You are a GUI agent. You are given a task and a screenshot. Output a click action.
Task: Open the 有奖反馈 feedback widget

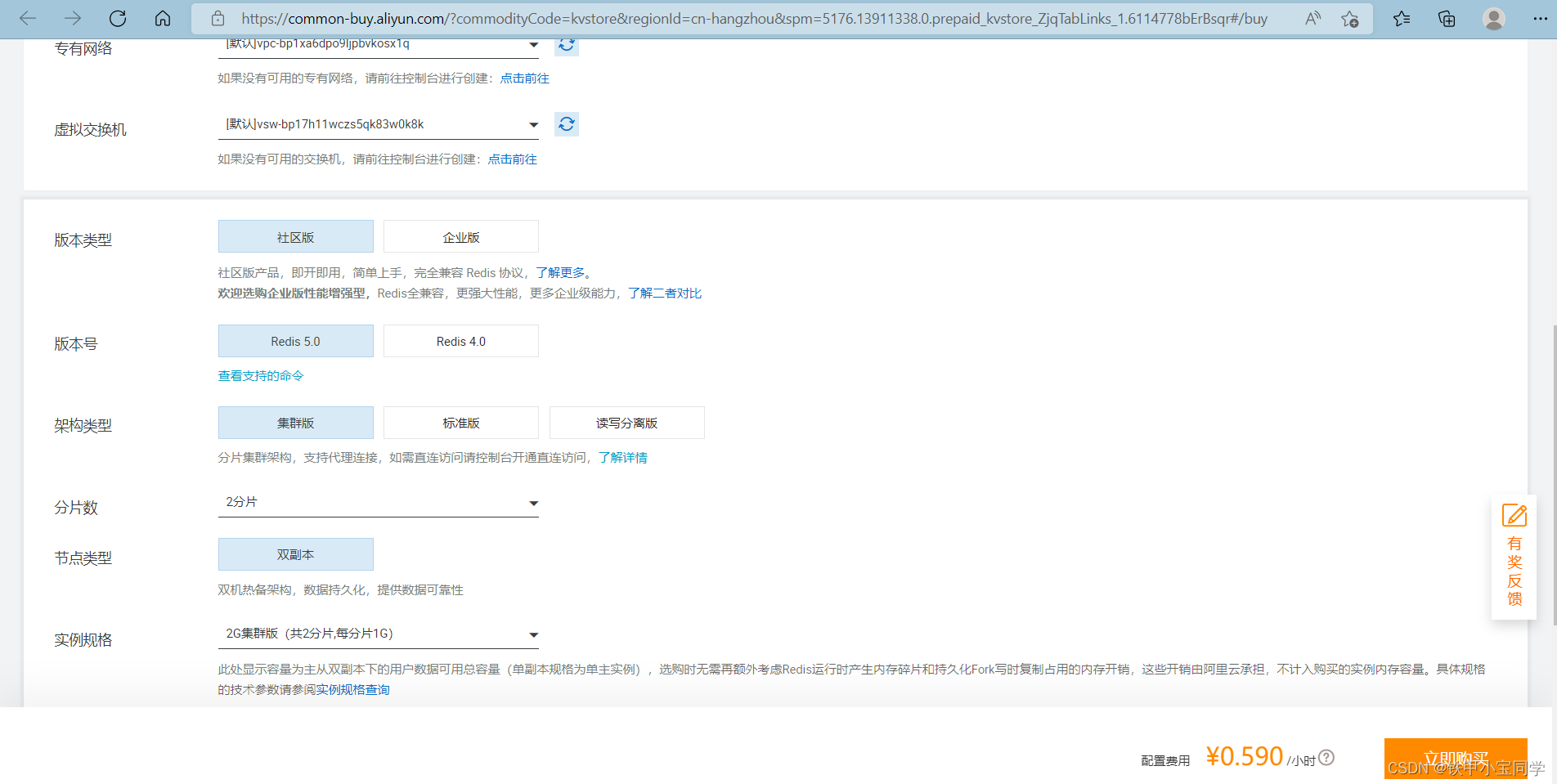pyautogui.click(x=1514, y=556)
